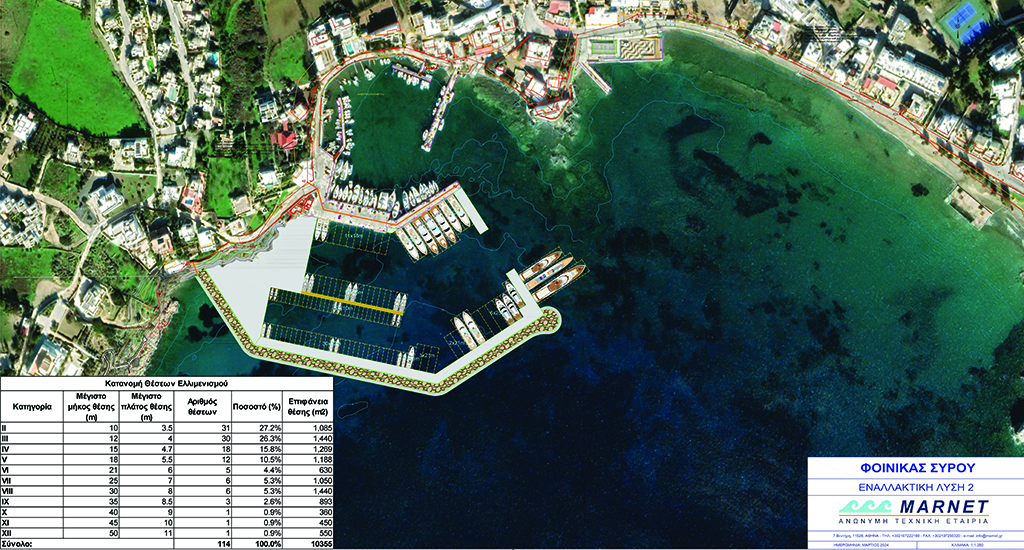The width and height of the screenshot is (1024, 550).
Task: Open the info@marnet.gr email address
Action: [992, 536]
